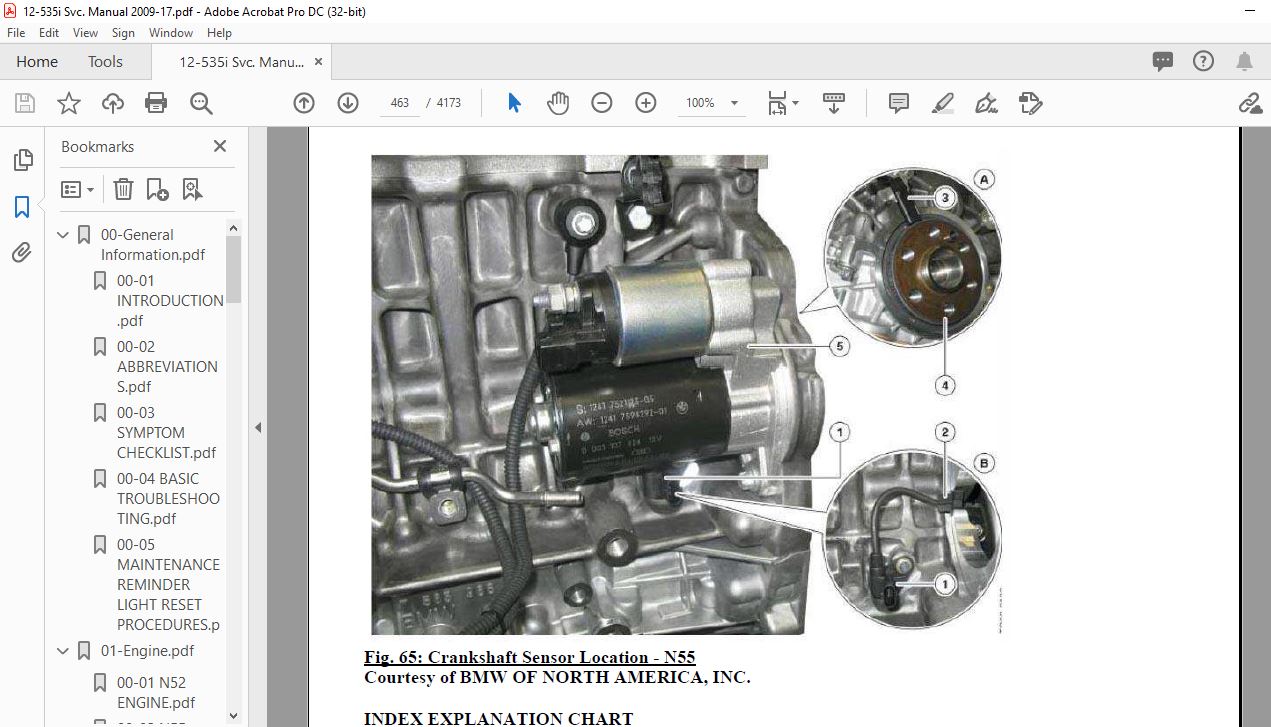Print the document

click(155, 103)
